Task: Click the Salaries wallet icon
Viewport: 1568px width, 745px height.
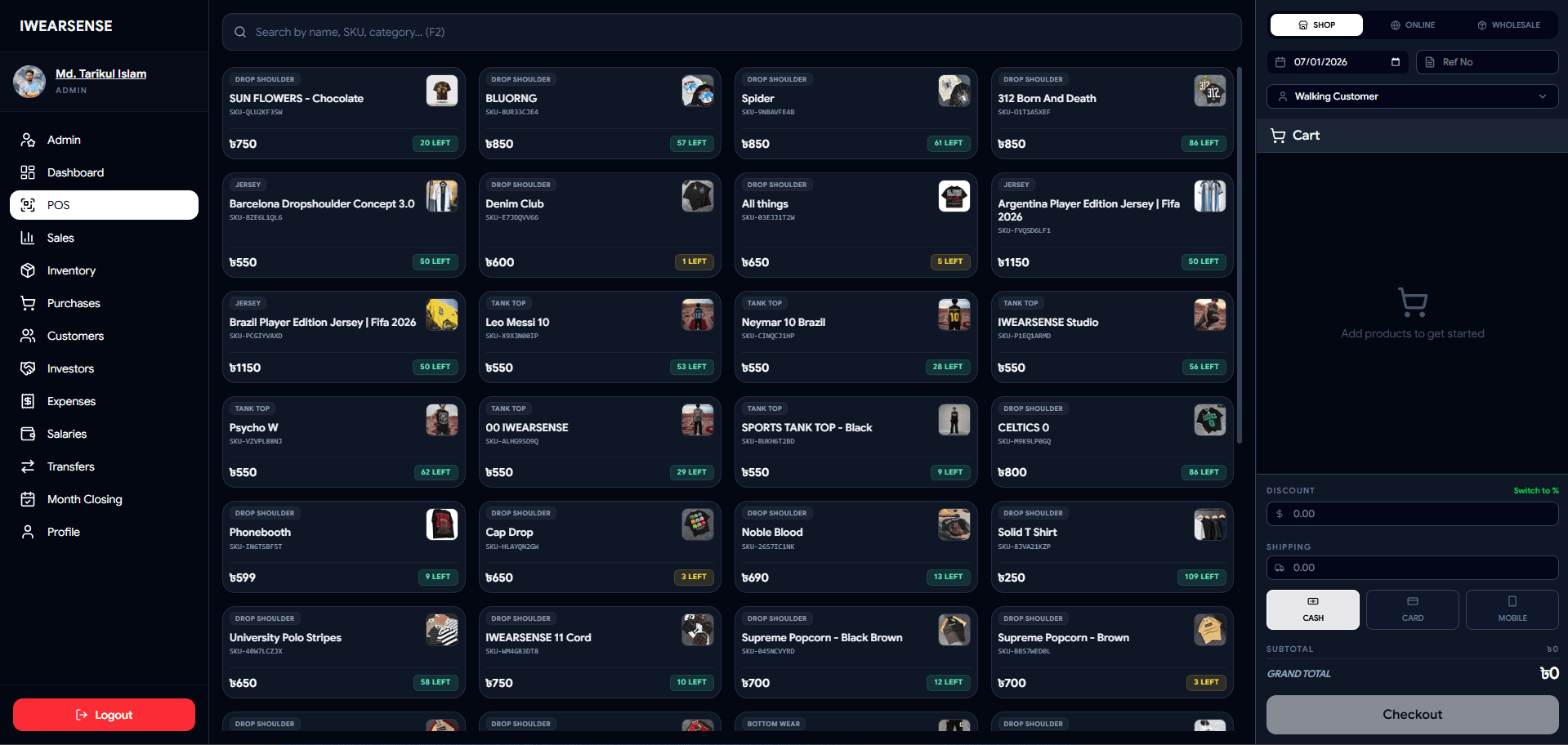Action: tap(28, 434)
